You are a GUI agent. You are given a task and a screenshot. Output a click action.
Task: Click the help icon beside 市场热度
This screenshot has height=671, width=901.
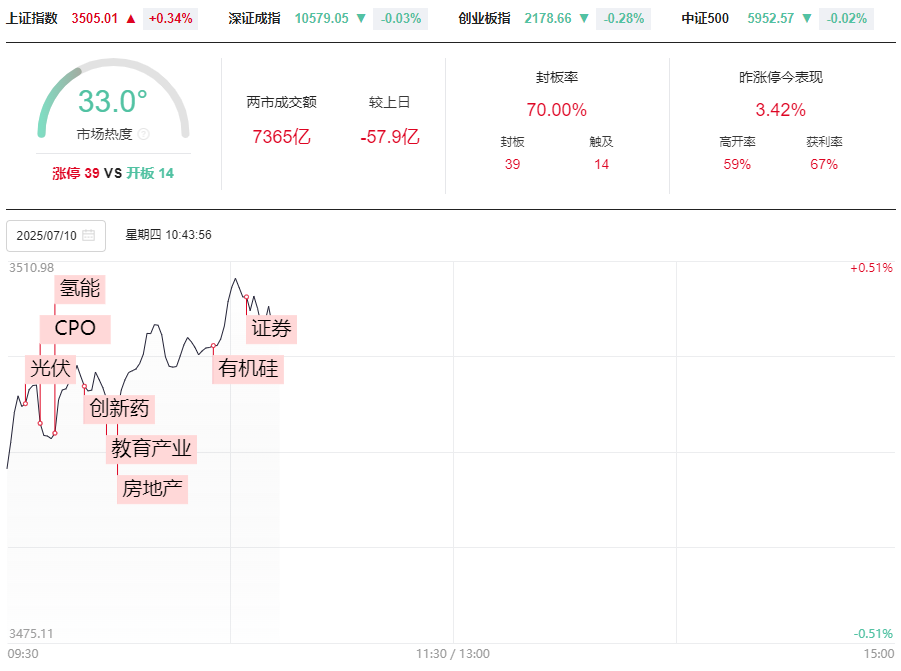coord(143,134)
